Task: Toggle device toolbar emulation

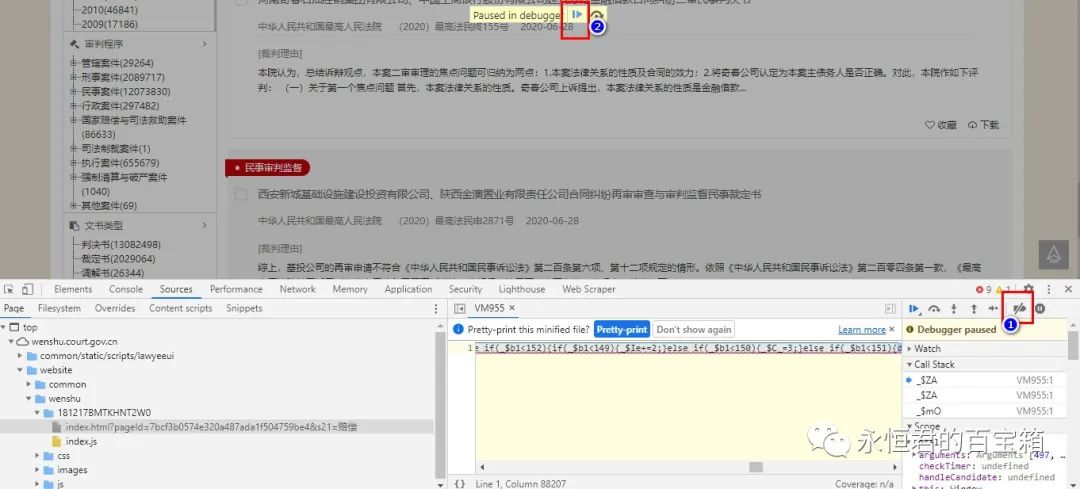Action: point(27,289)
